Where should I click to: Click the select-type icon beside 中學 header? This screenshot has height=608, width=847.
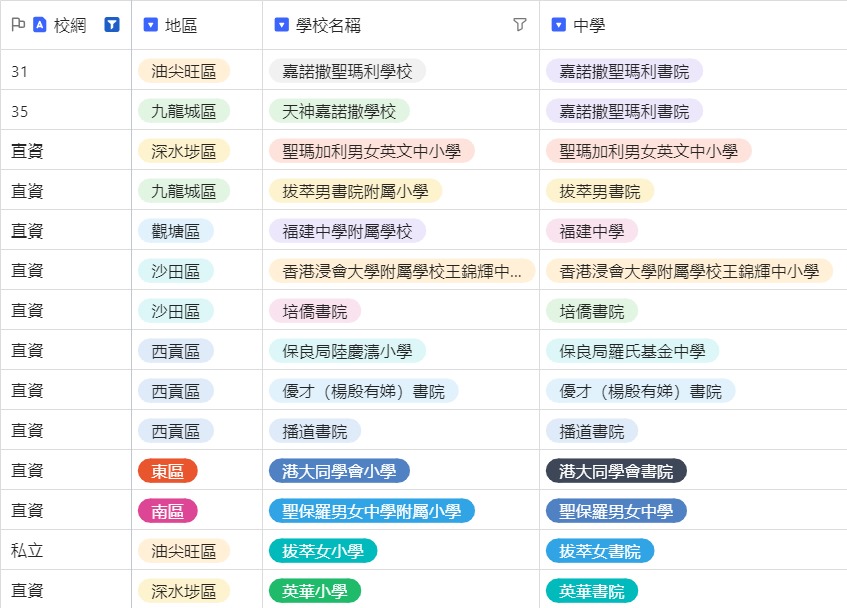coord(559,25)
